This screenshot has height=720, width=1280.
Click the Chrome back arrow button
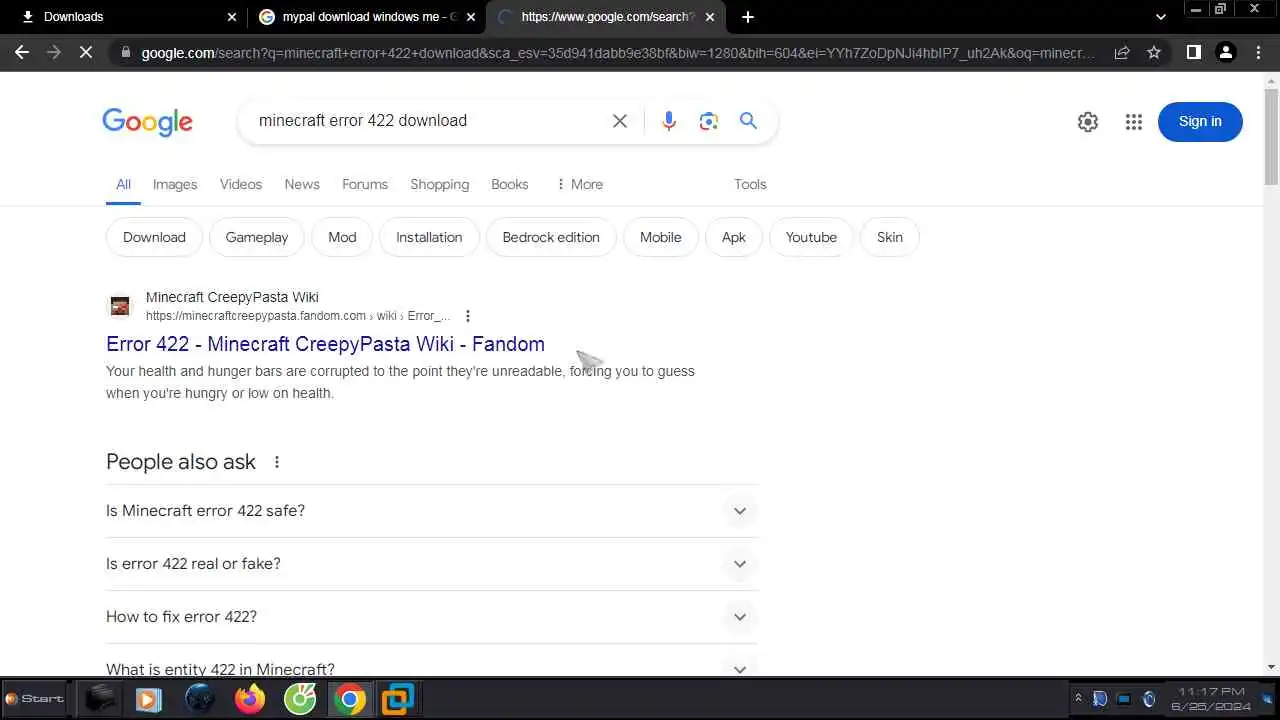pos(22,52)
